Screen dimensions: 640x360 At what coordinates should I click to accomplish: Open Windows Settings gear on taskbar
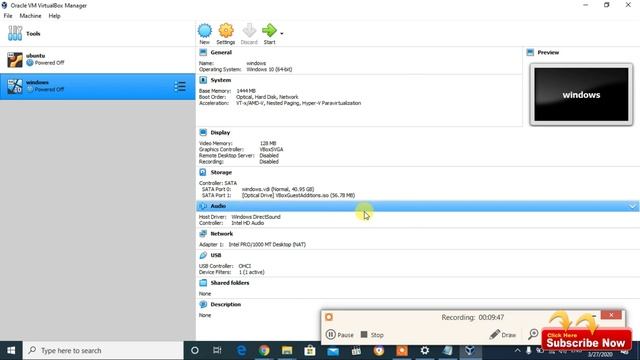click(424, 351)
